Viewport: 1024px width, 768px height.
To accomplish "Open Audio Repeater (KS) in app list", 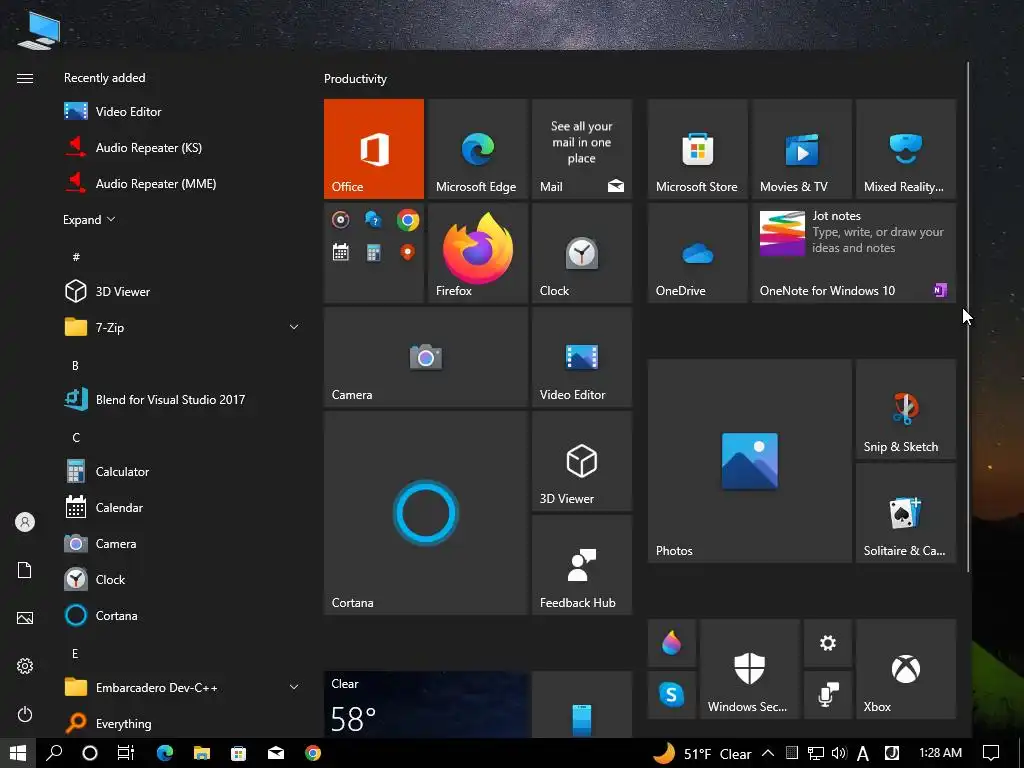I will 183,148.
